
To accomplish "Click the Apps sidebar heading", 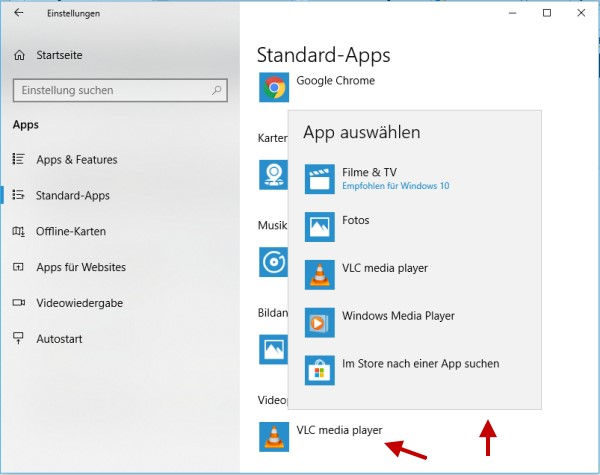I will tap(26, 125).
